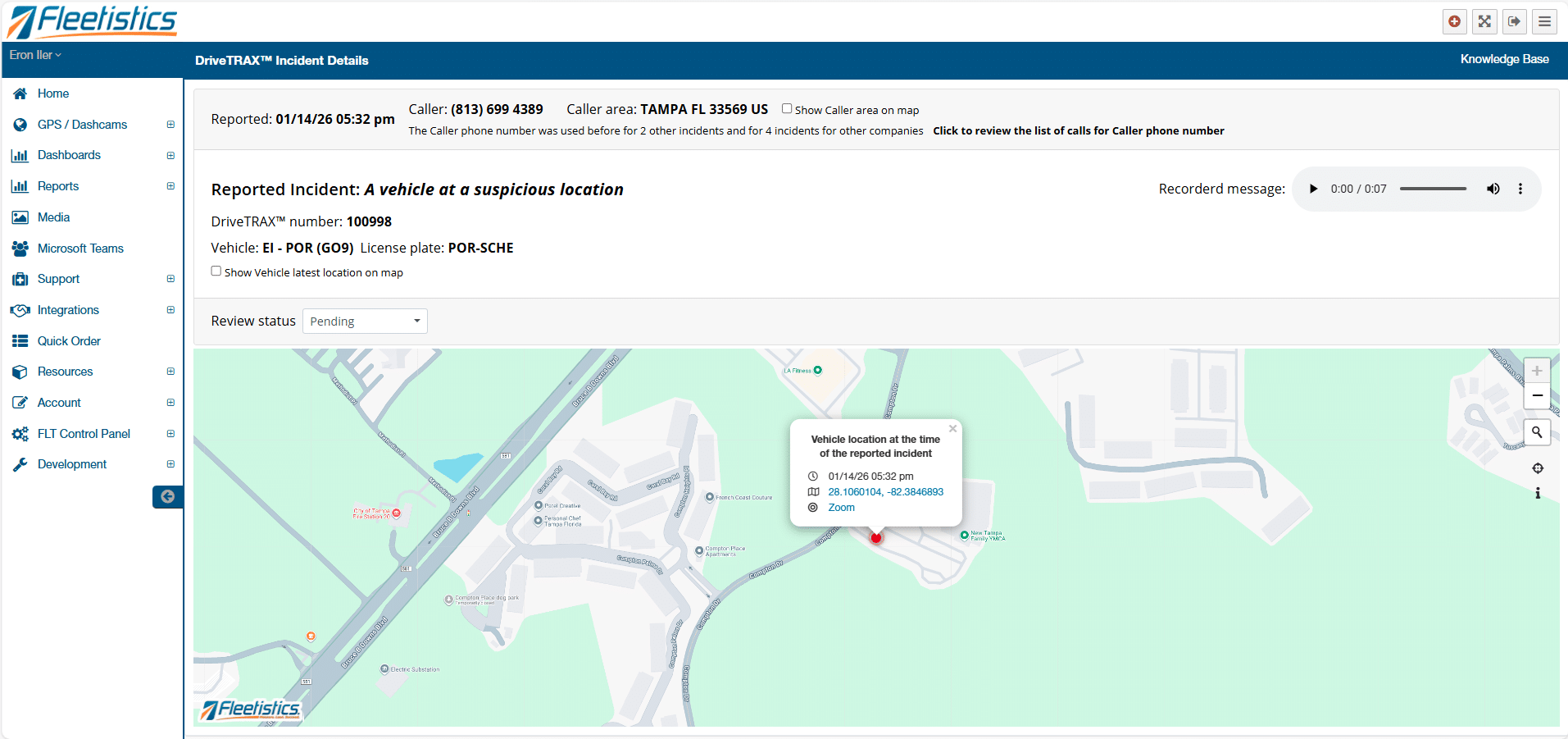Click the fullscreen expand icon

pyautogui.click(x=1484, y=21)
